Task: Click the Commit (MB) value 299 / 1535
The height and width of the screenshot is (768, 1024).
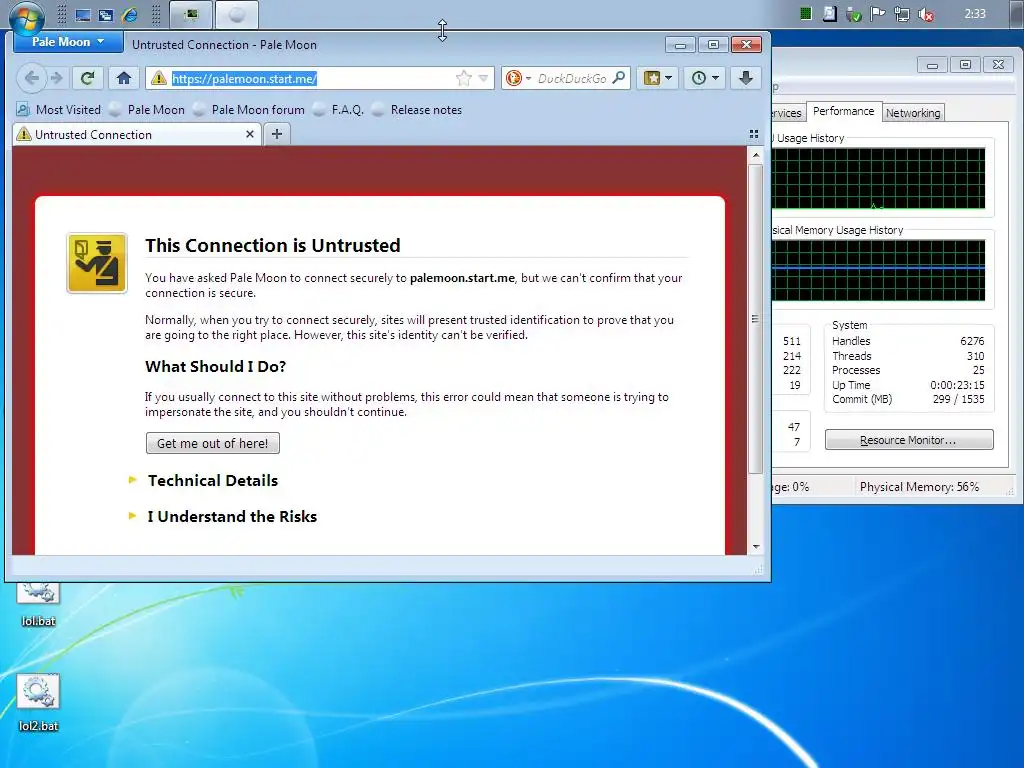Action: pos(958,399)
